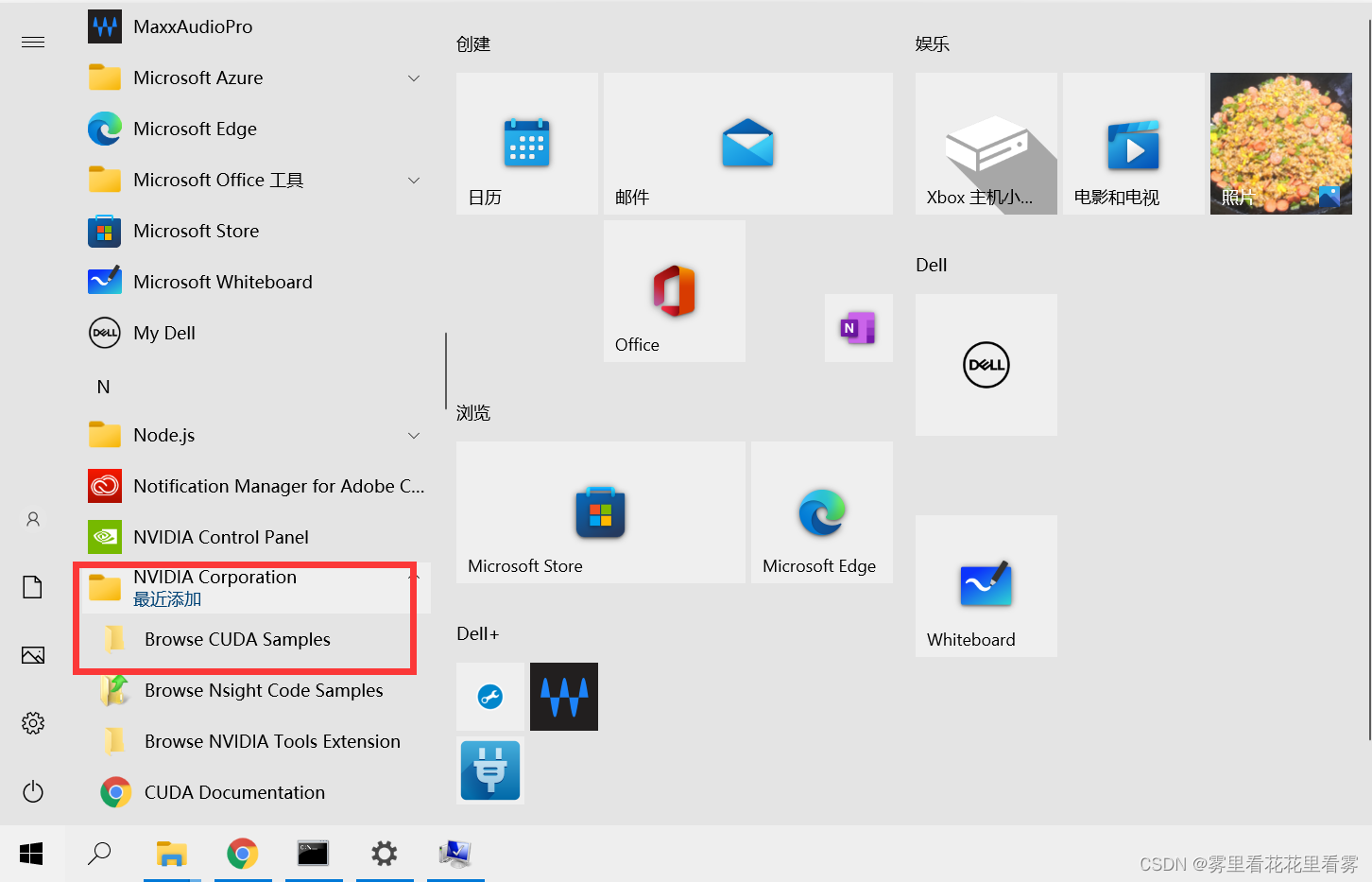Open Microsoft Whiteboard in the app list

pos(255,282)
